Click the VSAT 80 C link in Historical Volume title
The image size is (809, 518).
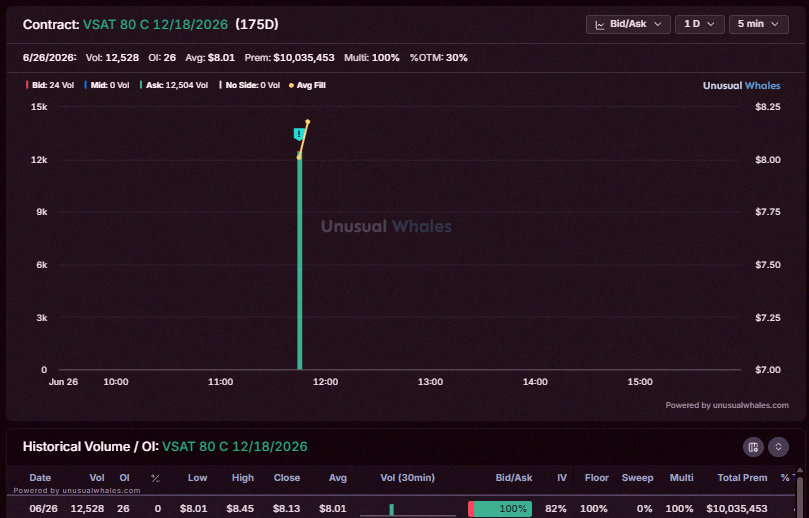click(235, 446)
